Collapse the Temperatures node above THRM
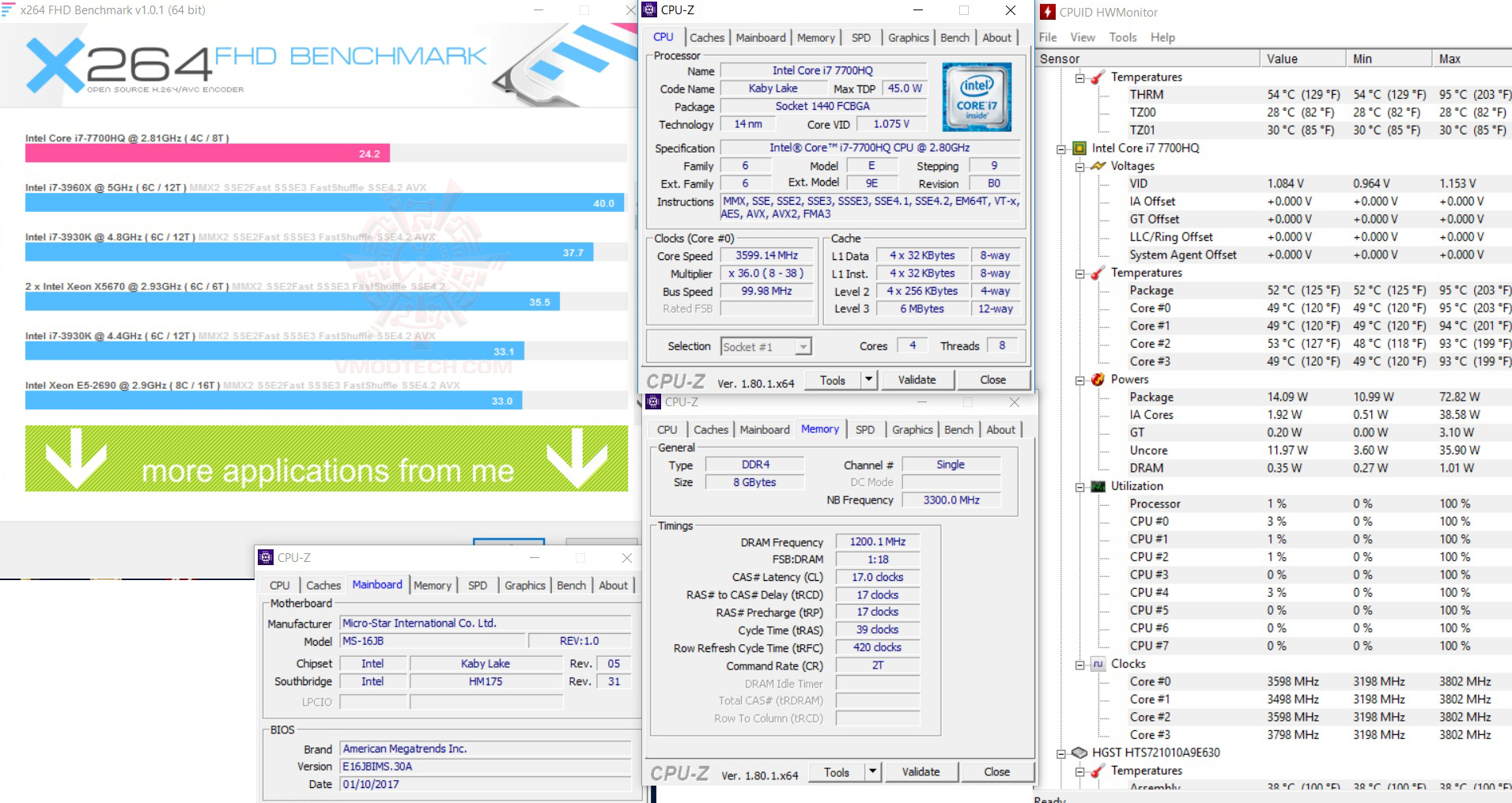The width and height of the screenshot is (1512, 803). 1080,77
